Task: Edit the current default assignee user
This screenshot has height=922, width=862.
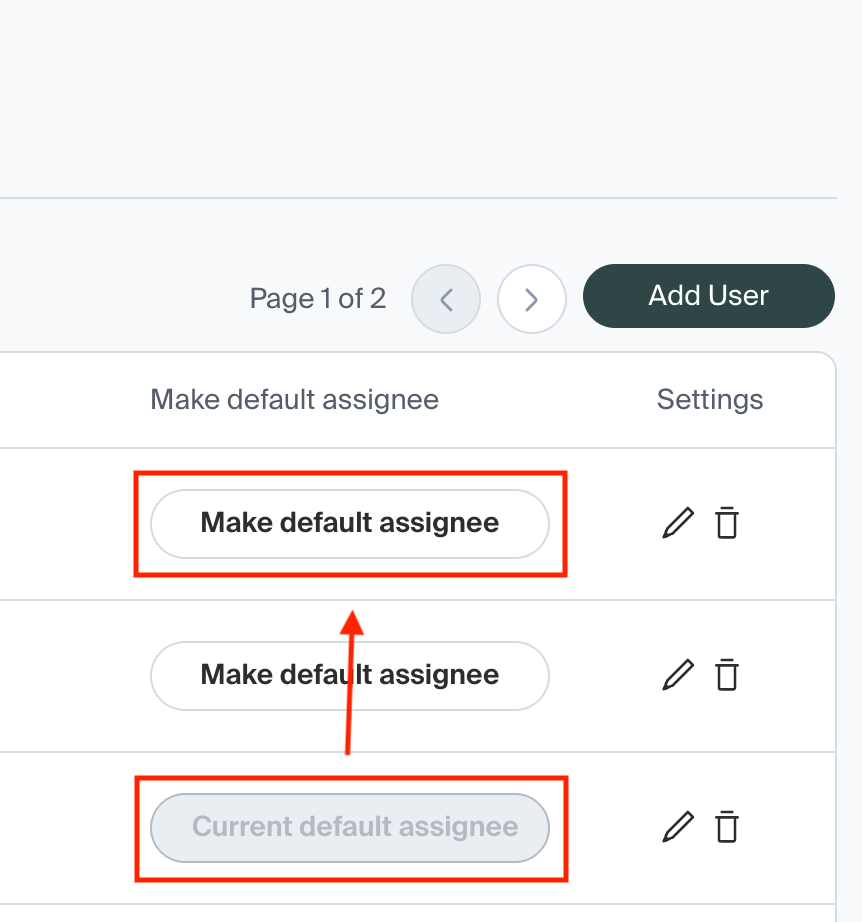Action: (x=678, y=827)
